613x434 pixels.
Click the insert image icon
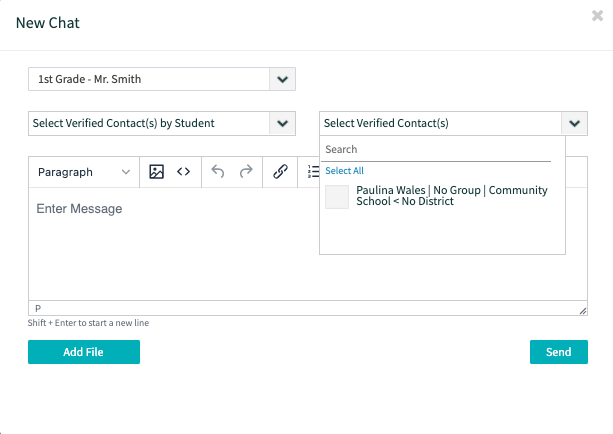(x=156, y=172)
